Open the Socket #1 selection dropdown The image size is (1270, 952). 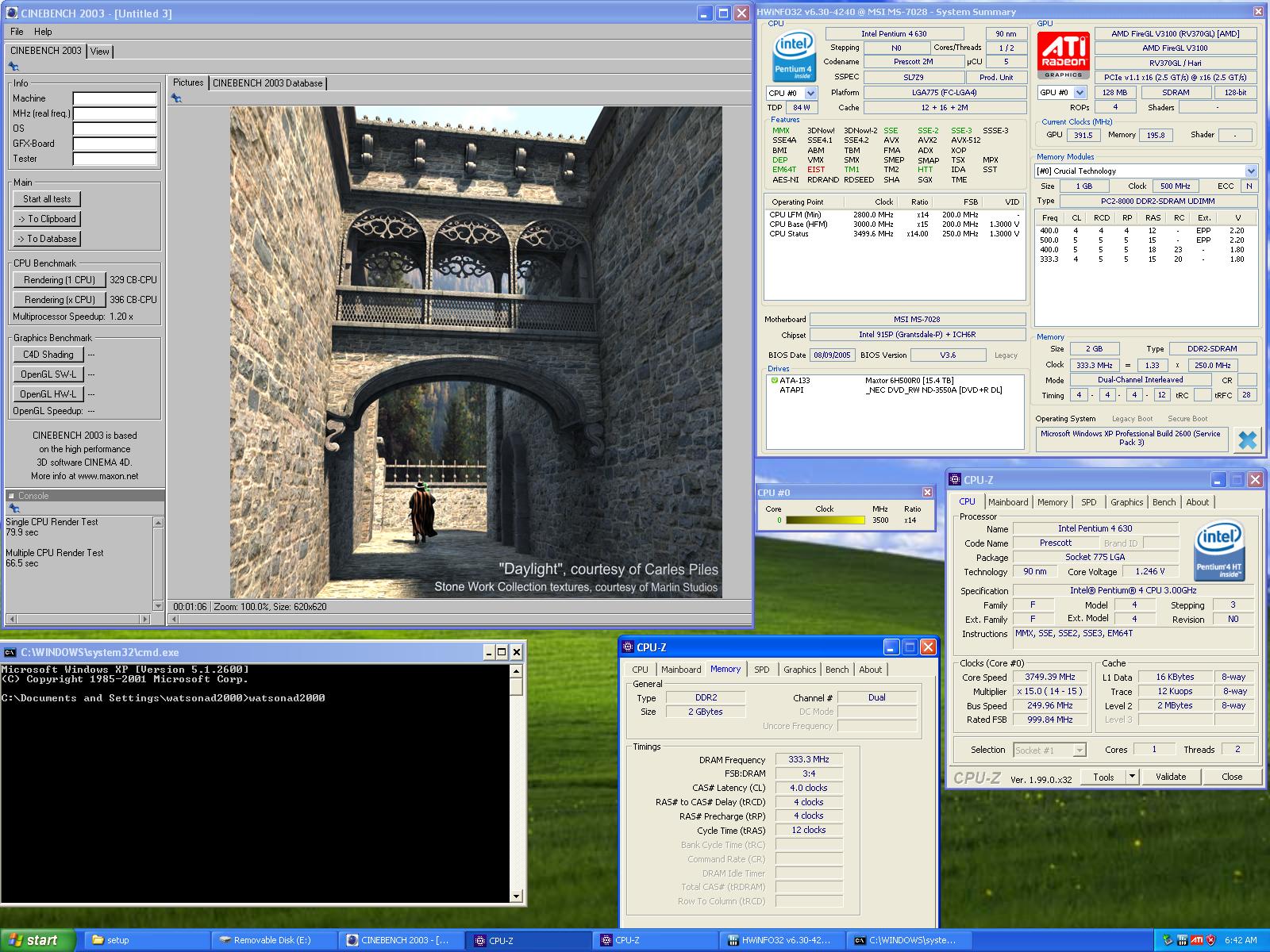pos(1079,750)
